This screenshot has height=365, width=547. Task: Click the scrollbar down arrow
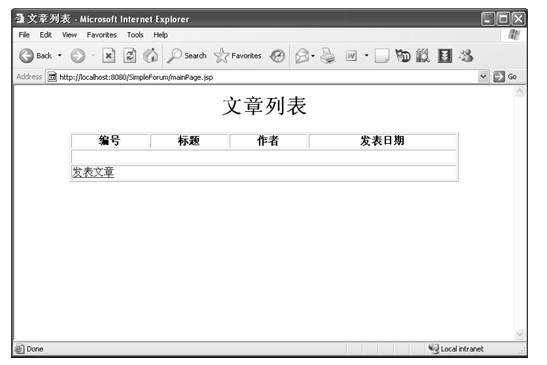520,334
